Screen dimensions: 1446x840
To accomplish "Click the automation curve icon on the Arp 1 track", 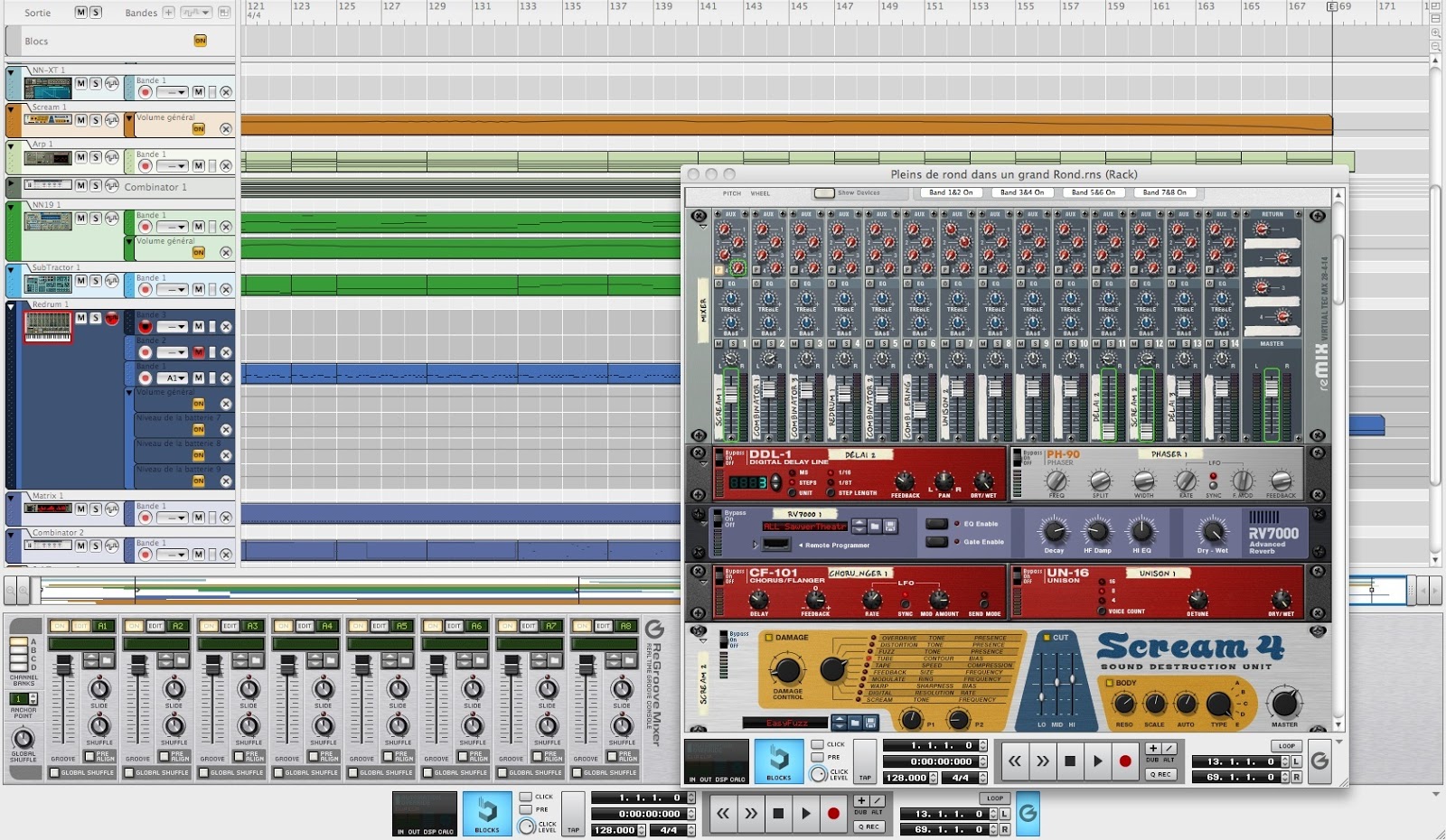I will tap(112, 157).
